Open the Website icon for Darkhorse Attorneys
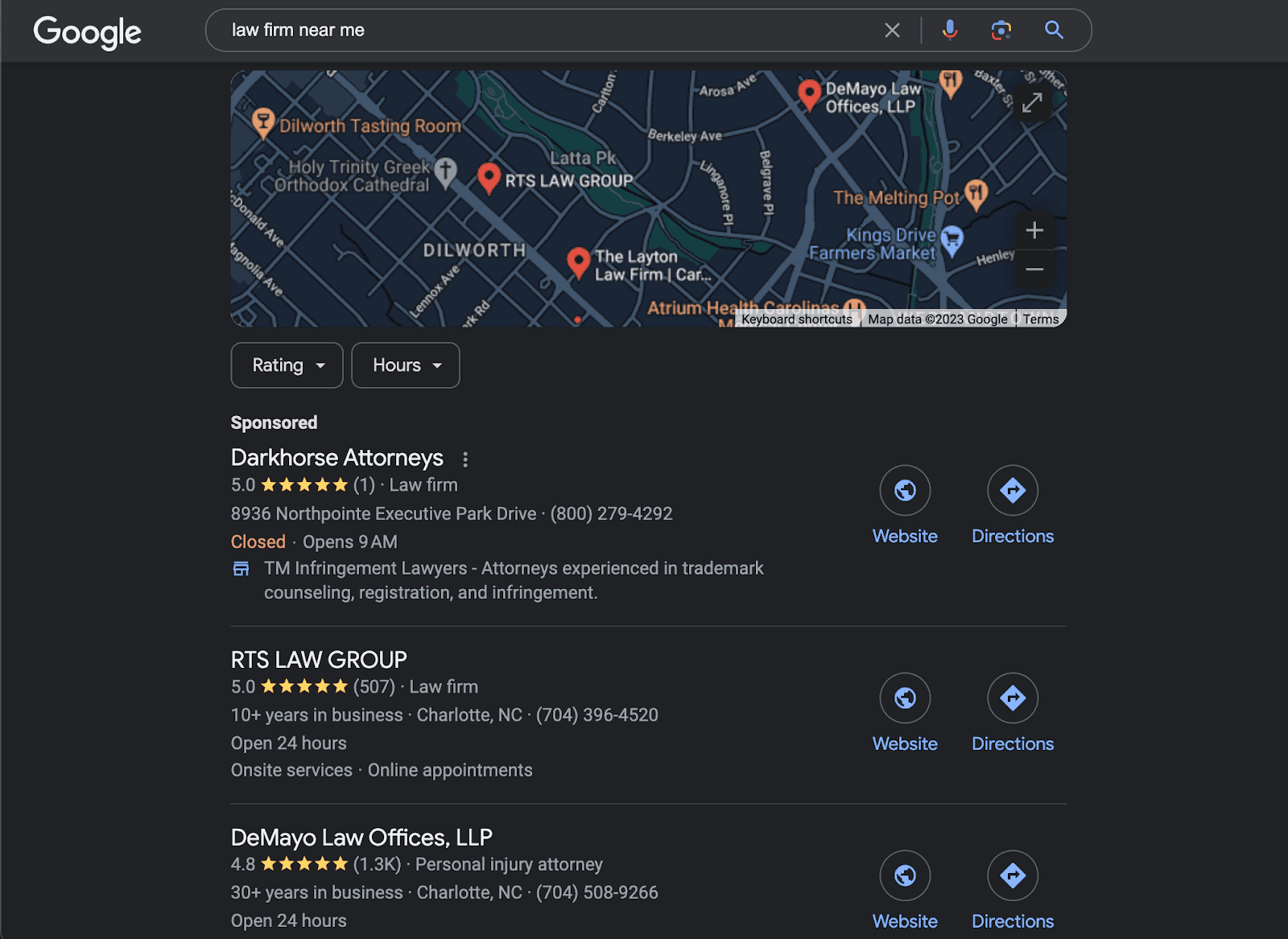The width and height of the screenshot is (1288, 939). point(905,489)
